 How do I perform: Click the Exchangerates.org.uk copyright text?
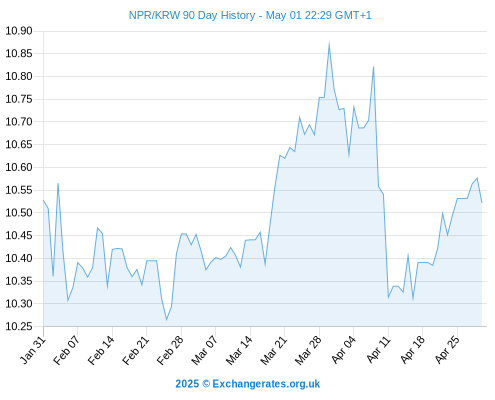(248, 384)
